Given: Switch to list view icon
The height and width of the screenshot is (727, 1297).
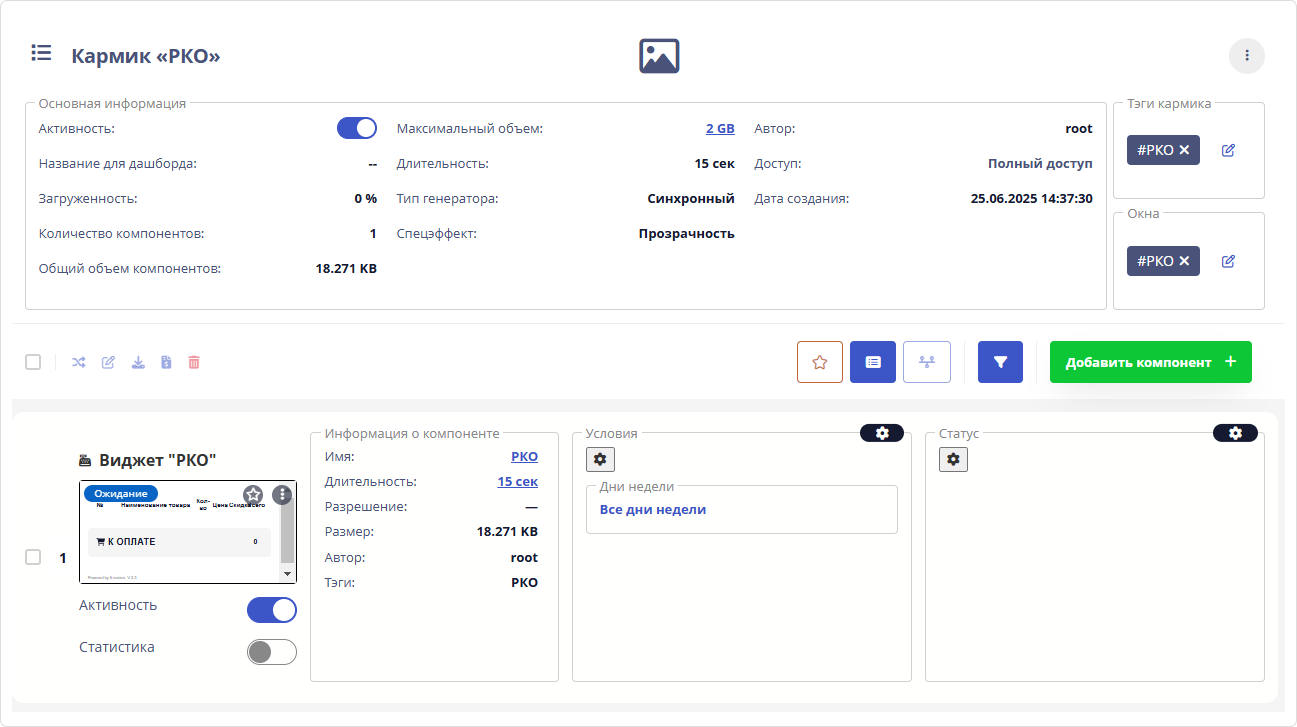Looking at the screenshot, I should [873, 362].
